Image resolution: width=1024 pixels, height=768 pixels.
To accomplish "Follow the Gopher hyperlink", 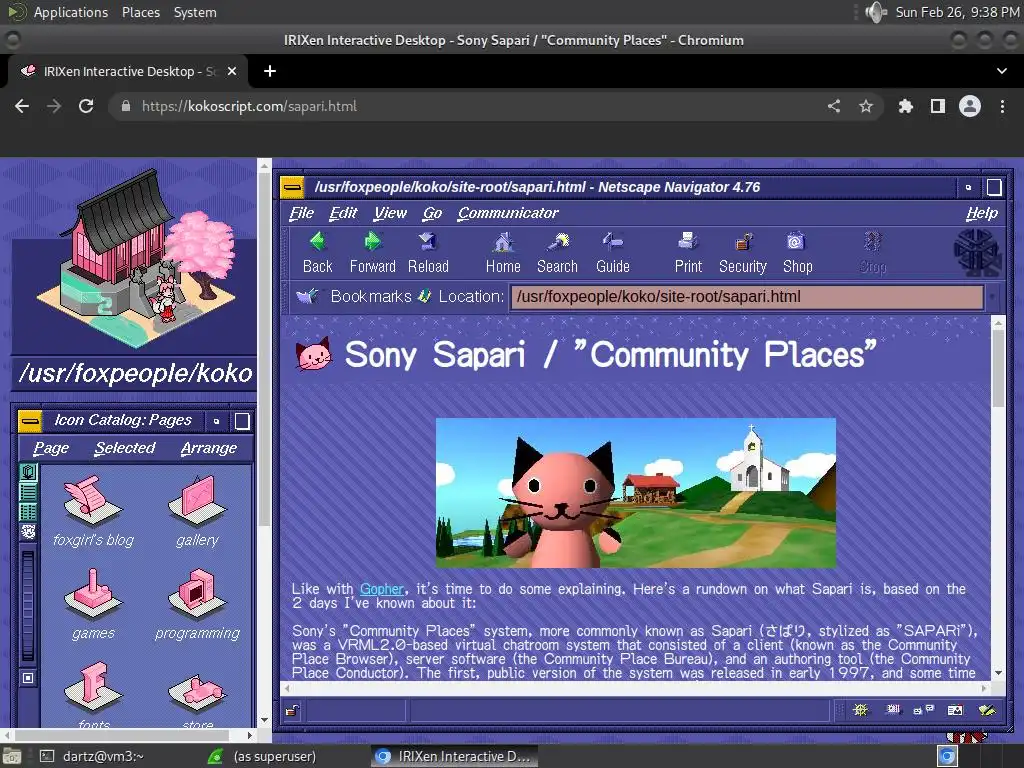I will [x=381, y=588].
